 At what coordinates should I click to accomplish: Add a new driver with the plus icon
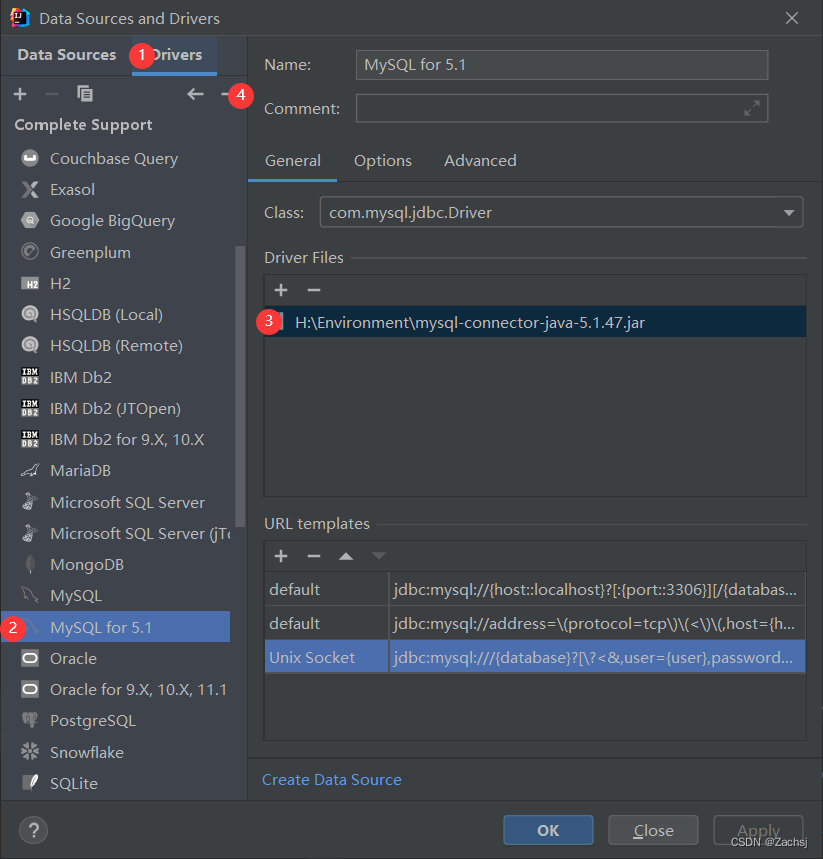(20, 94)
